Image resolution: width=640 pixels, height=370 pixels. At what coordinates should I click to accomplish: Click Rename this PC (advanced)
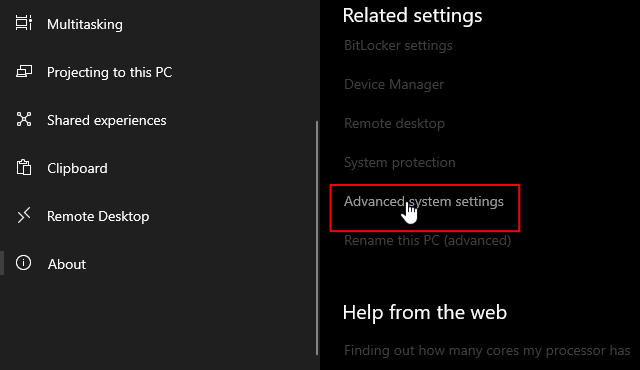pos(427,240)
